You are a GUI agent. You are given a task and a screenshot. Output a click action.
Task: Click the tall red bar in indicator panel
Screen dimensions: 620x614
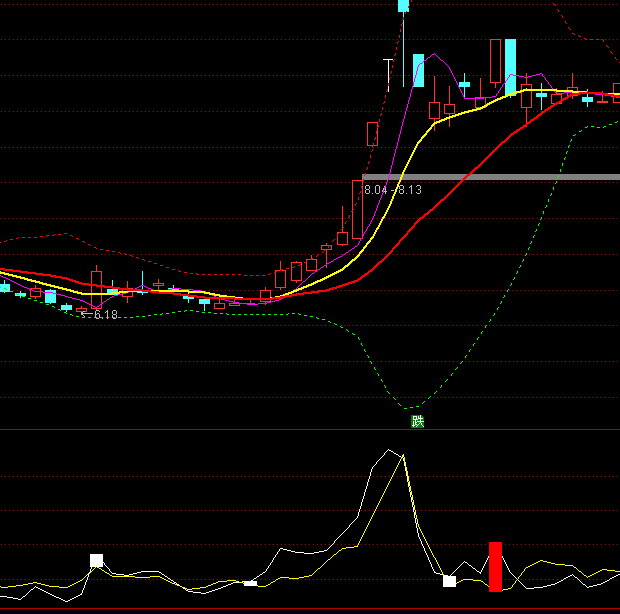(x=495, y=566)
